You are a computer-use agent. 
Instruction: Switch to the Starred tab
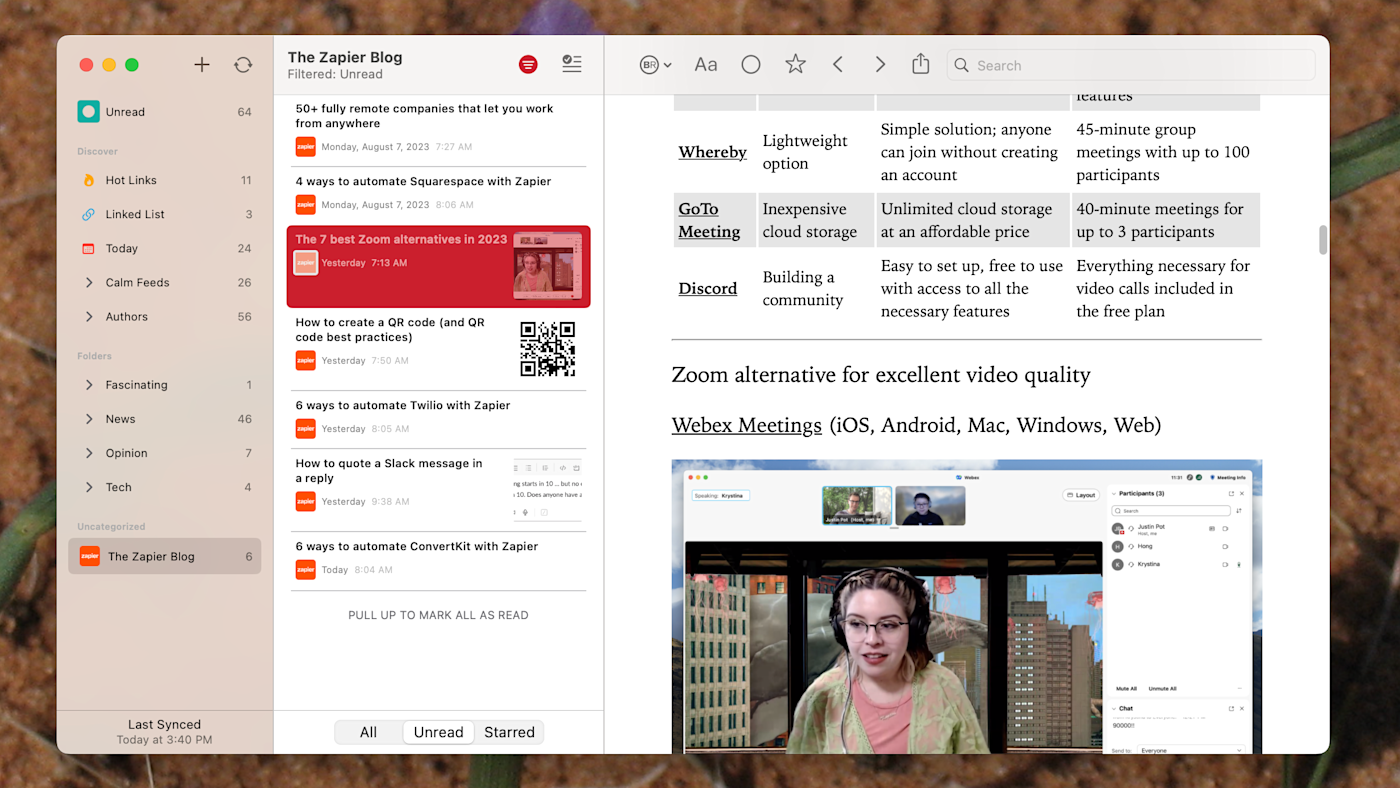(x=509, y=732)
